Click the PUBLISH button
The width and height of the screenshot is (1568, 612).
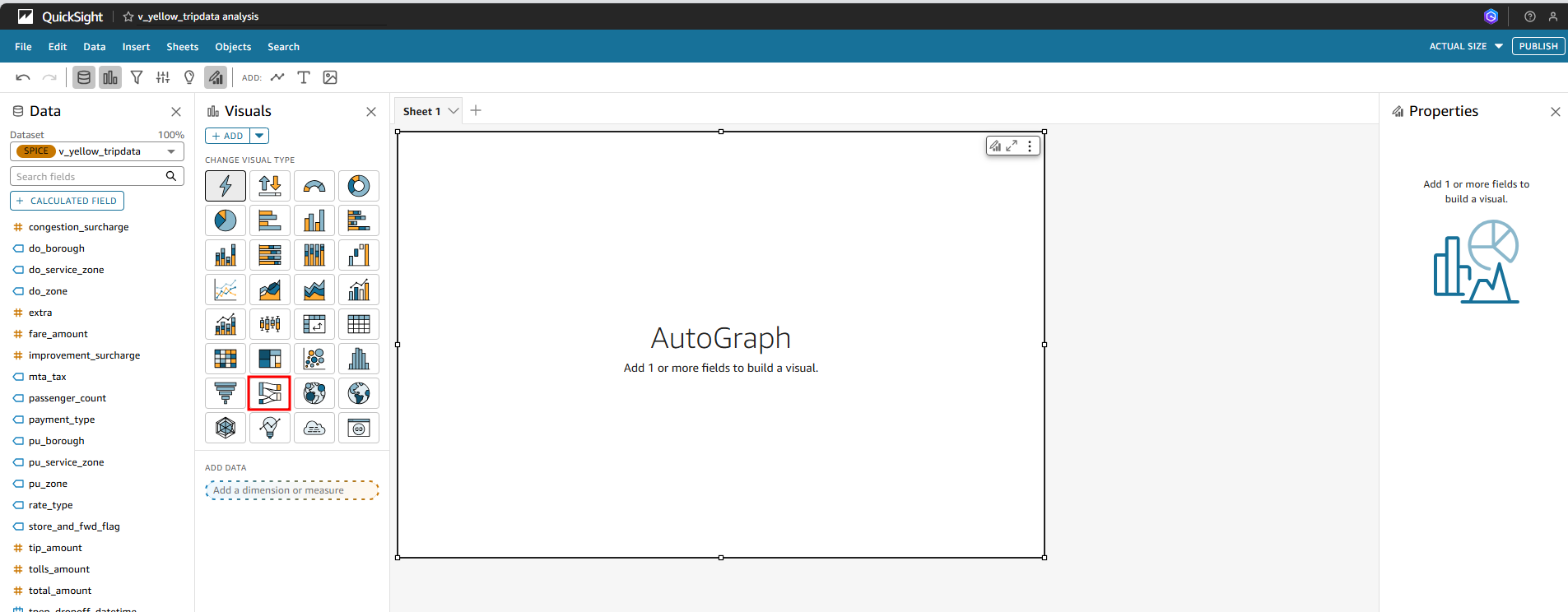coord(1538,47)
